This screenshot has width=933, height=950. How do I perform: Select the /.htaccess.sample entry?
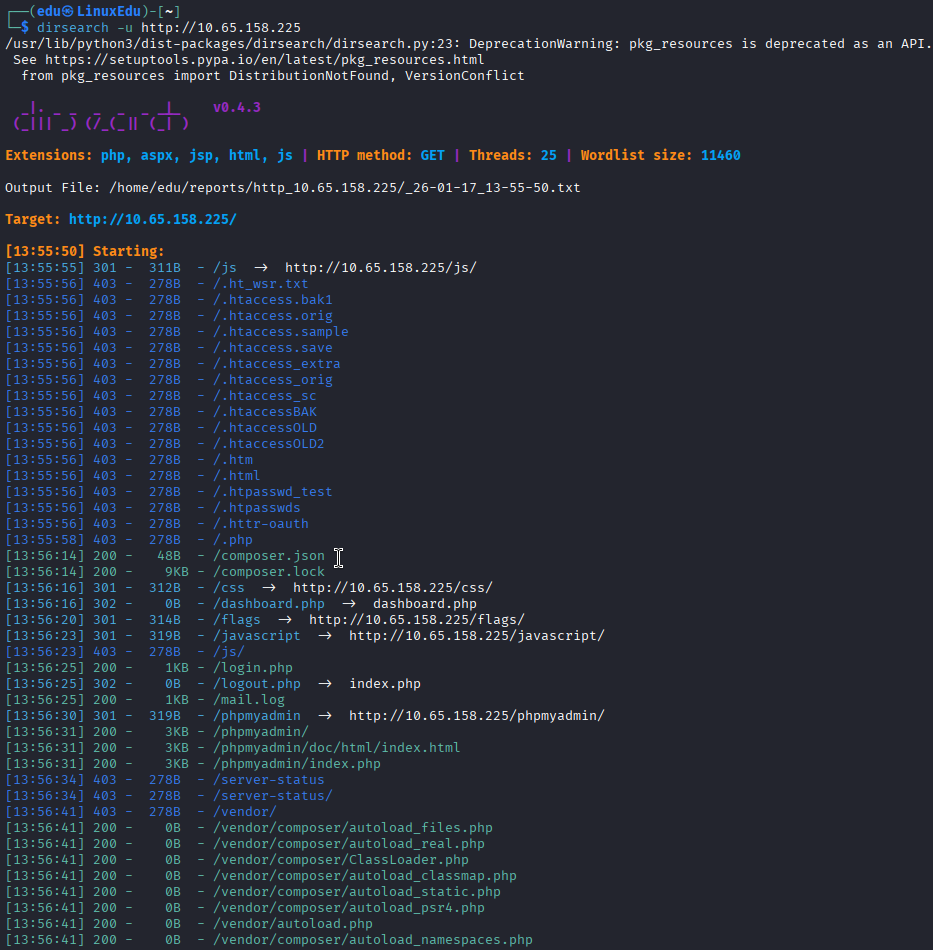pyautogui.click(x=281, y=332)
